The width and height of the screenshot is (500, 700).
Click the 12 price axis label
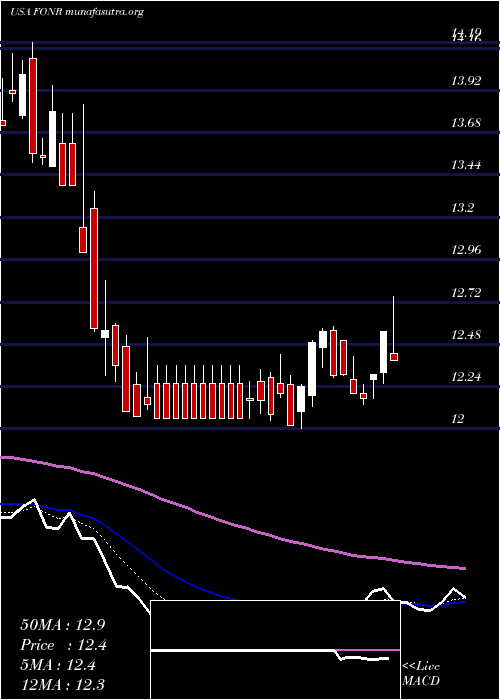pyautogui.click(x=458, y=419)
